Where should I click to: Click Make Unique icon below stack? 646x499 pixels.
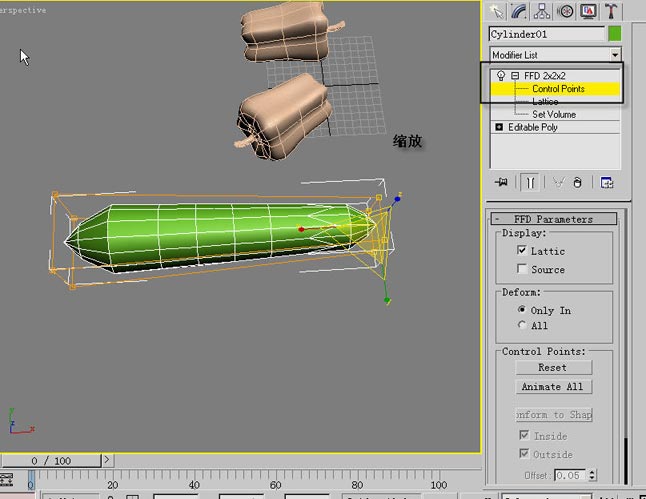(558, 182)
